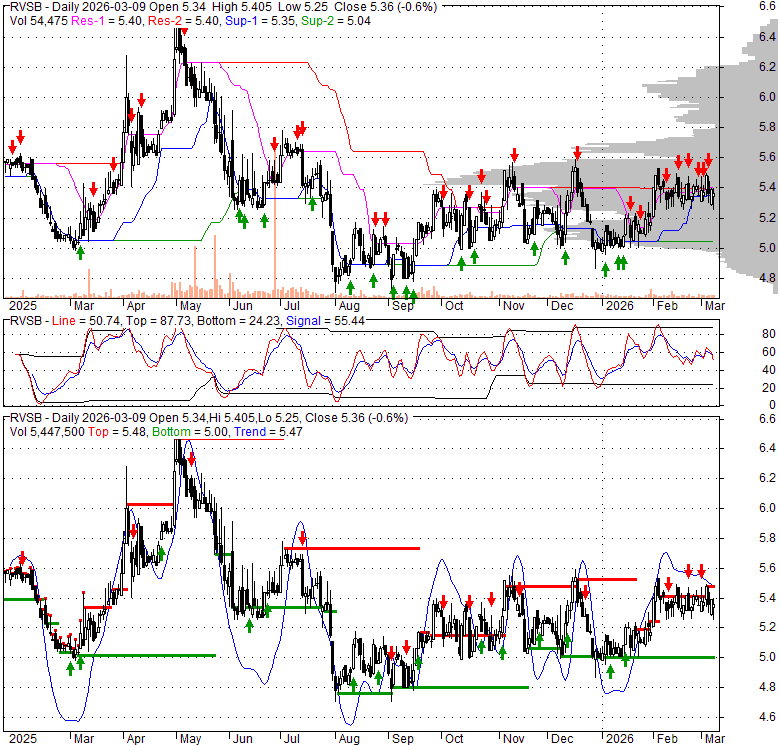Click 'Nov' on the top chart's time axis
Image resolution: width=780 pixels, height=745 pixels.
[513, 305]
